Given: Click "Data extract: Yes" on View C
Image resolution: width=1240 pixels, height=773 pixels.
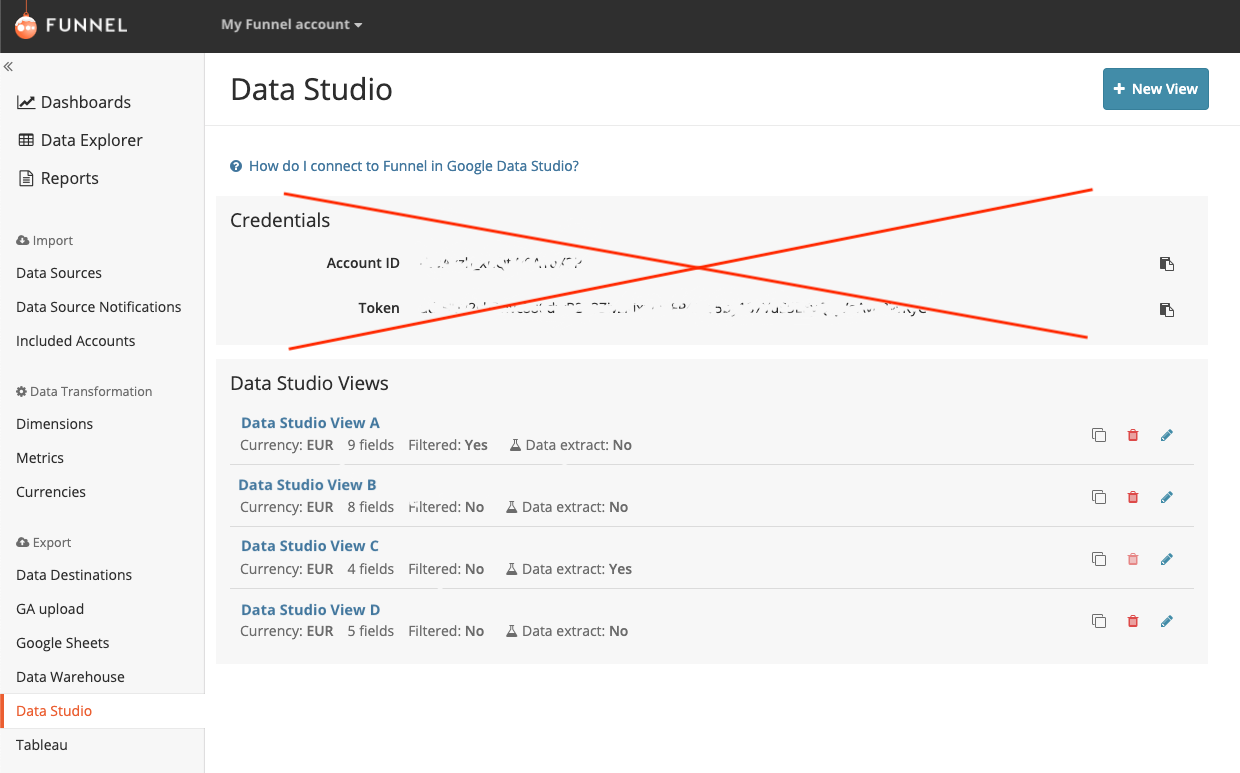Looking at the screenshot, I should 569,569.
